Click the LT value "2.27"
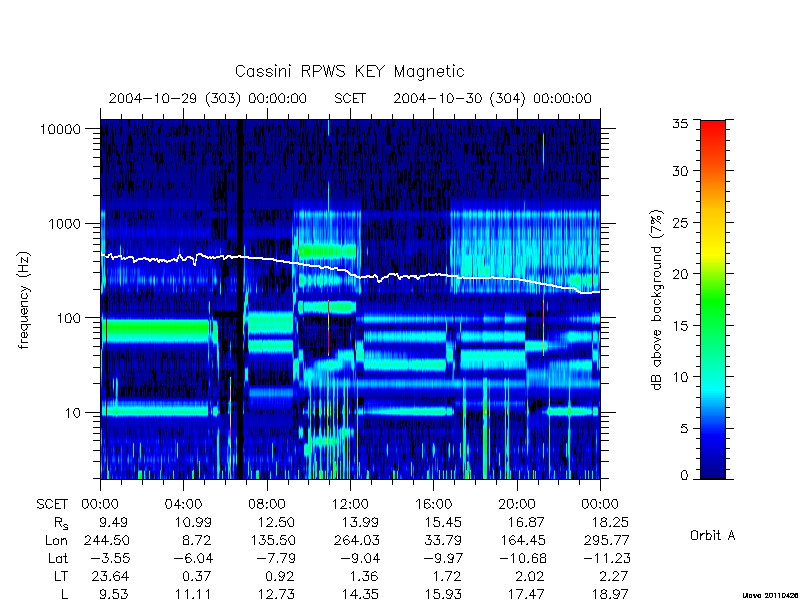The height and width of the screenshot is (600, 800). 613,577
